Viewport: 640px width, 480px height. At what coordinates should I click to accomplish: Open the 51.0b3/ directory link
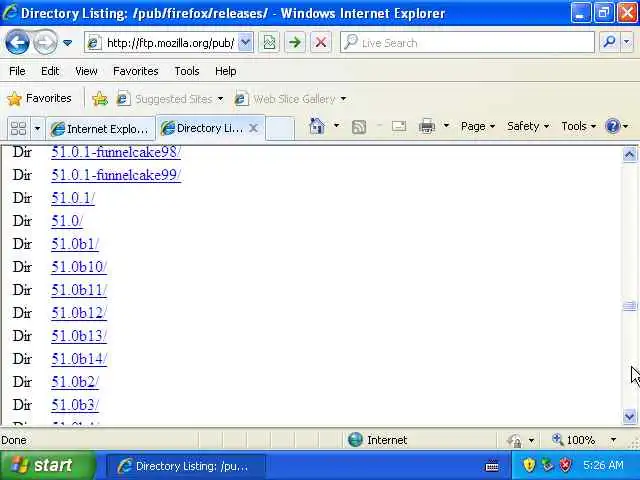tap(75, 405)
